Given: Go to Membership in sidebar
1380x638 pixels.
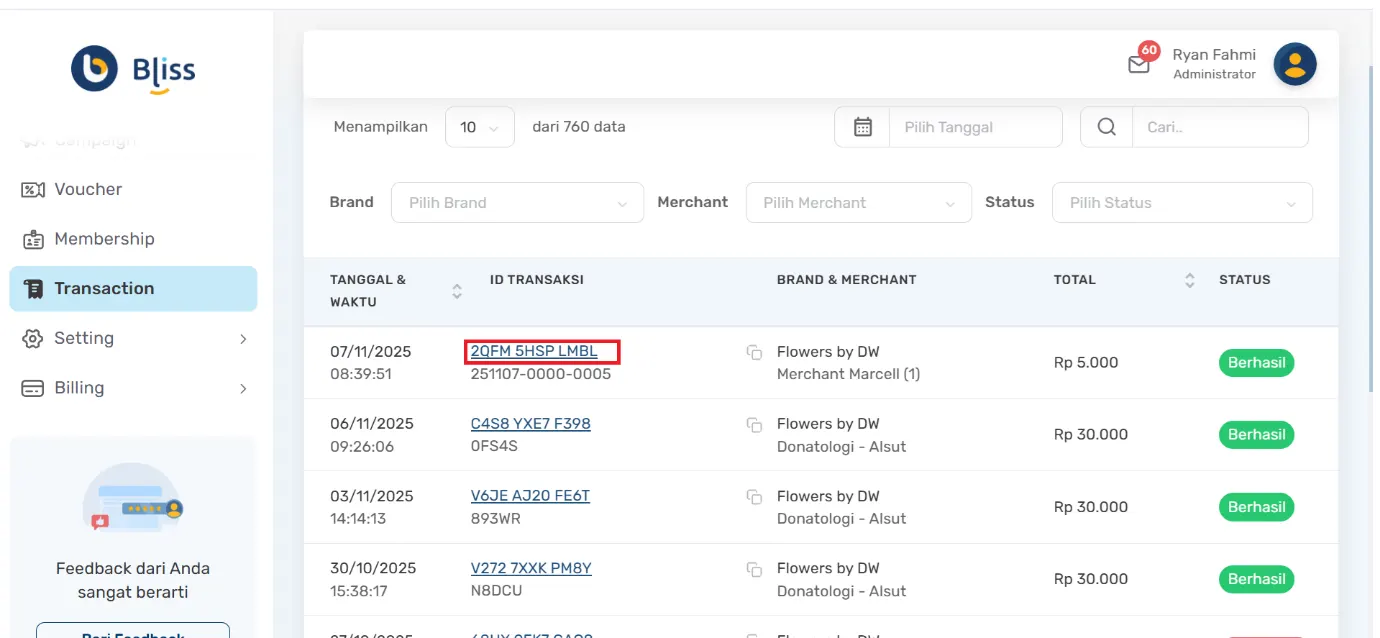Looking at the screenshot, I should click(104, 239).
